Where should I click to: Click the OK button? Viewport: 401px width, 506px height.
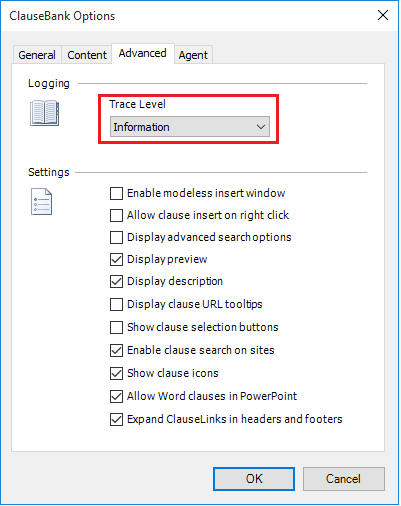click(254, 479)
